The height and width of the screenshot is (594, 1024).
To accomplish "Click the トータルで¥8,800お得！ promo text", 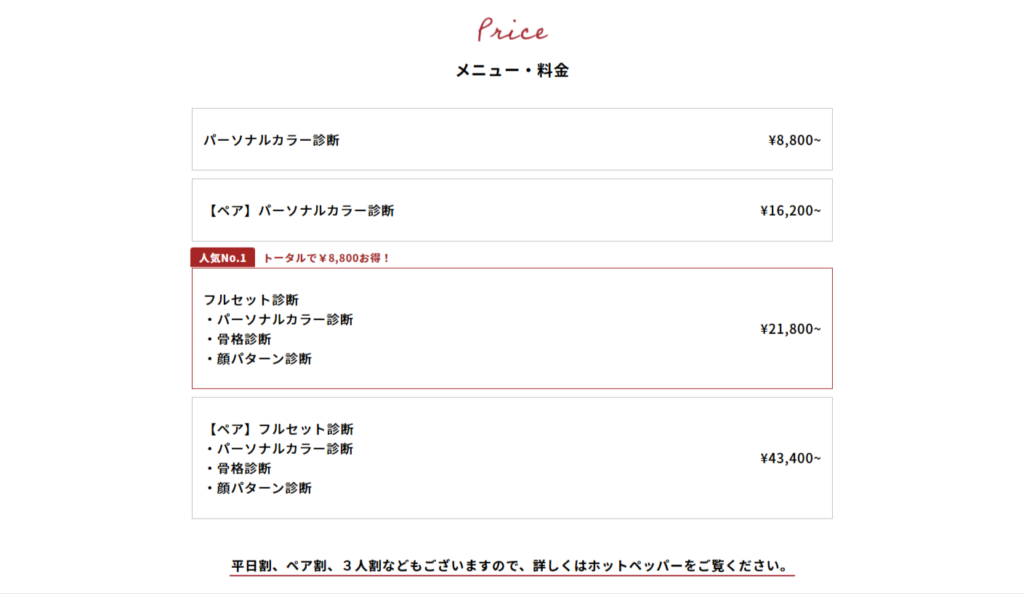I will [x=326, y=258].
